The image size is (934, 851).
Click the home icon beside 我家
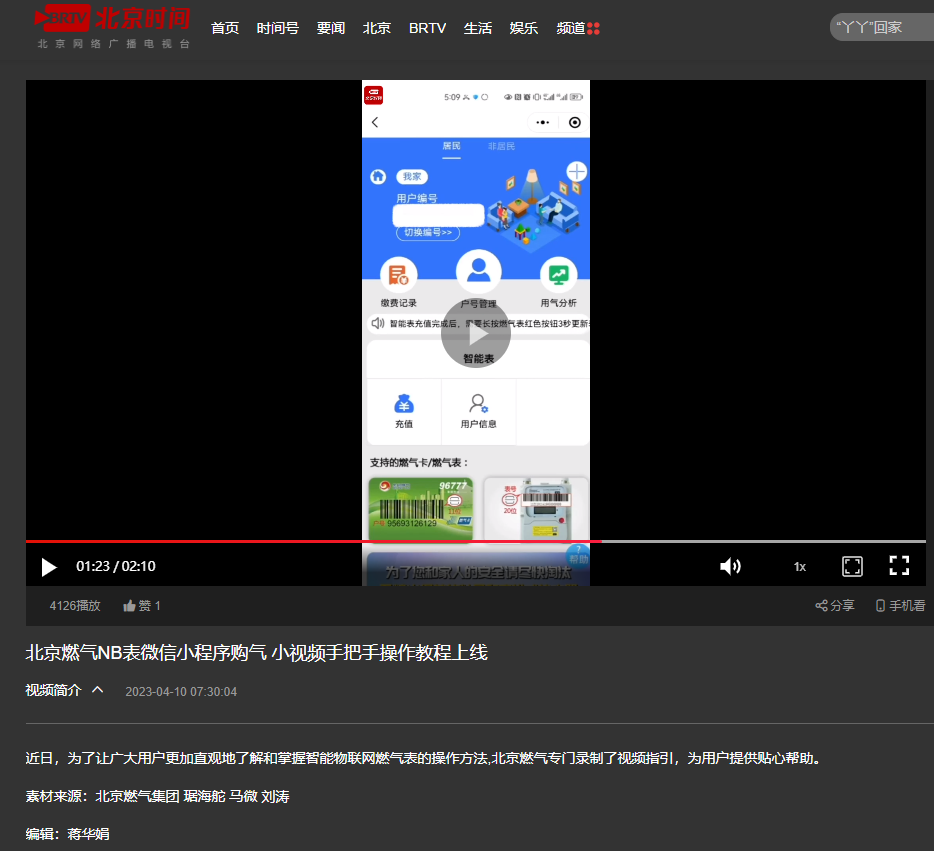(378, 176)
